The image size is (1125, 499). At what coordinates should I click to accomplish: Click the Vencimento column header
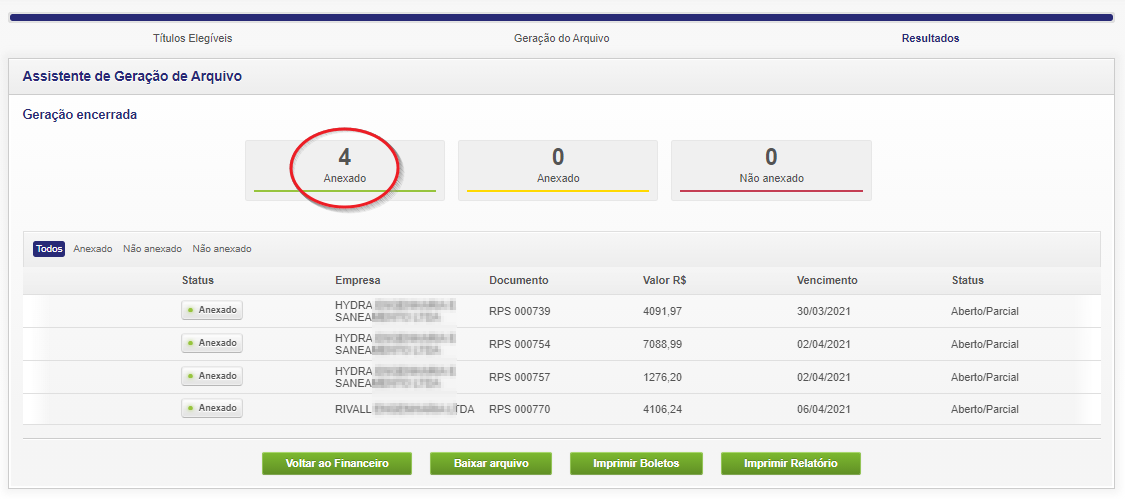[x=827, y=280]
